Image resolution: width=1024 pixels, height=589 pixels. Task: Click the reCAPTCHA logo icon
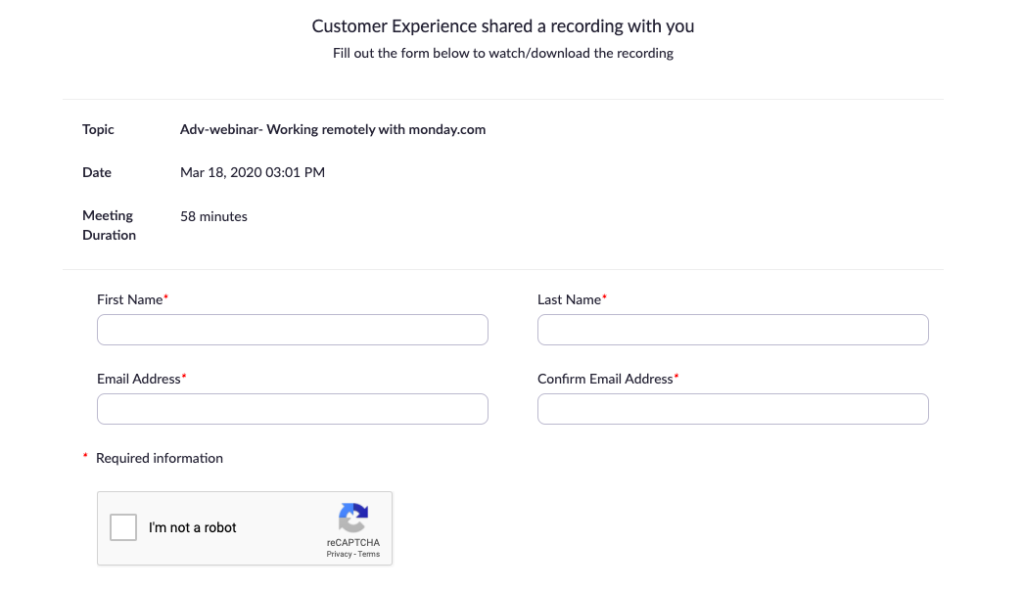353,518
